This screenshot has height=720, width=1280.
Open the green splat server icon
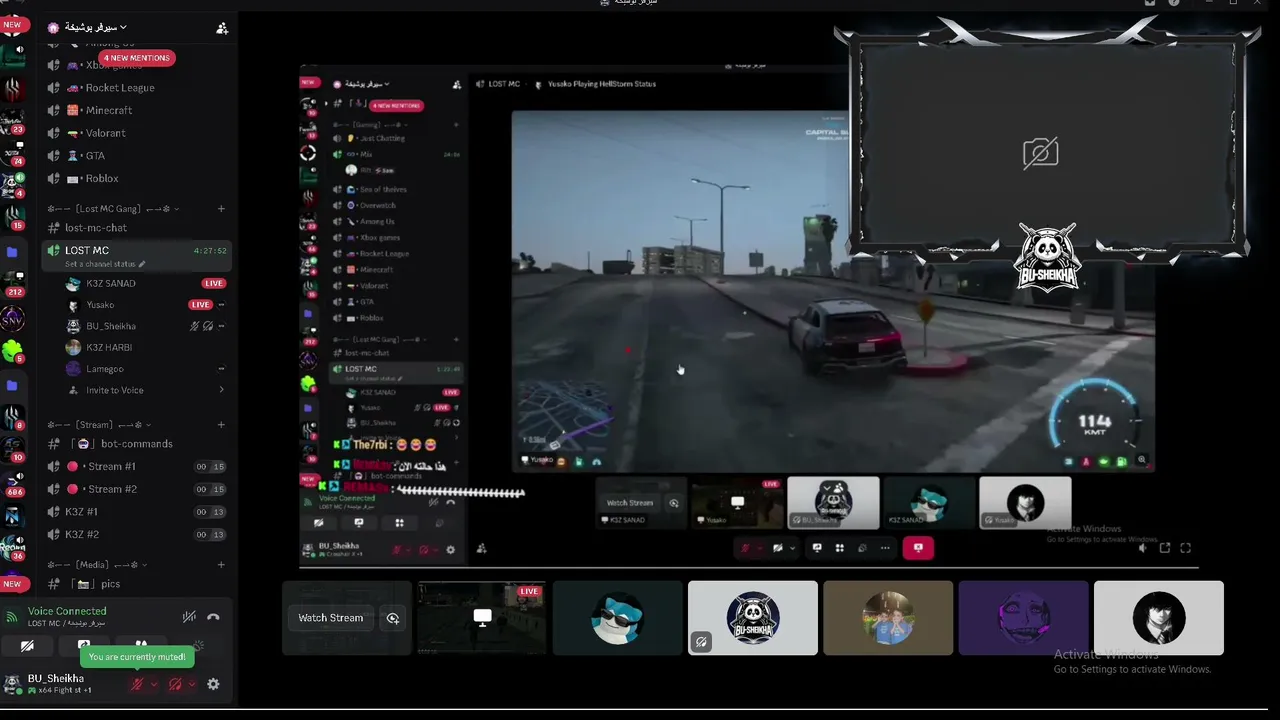tap(13, 351)
